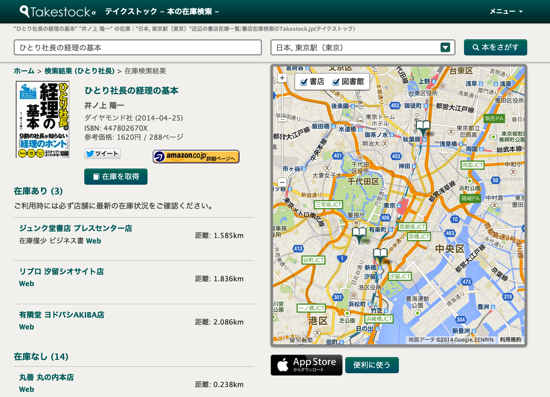Click the ISBN: 447802670X text

116,128
